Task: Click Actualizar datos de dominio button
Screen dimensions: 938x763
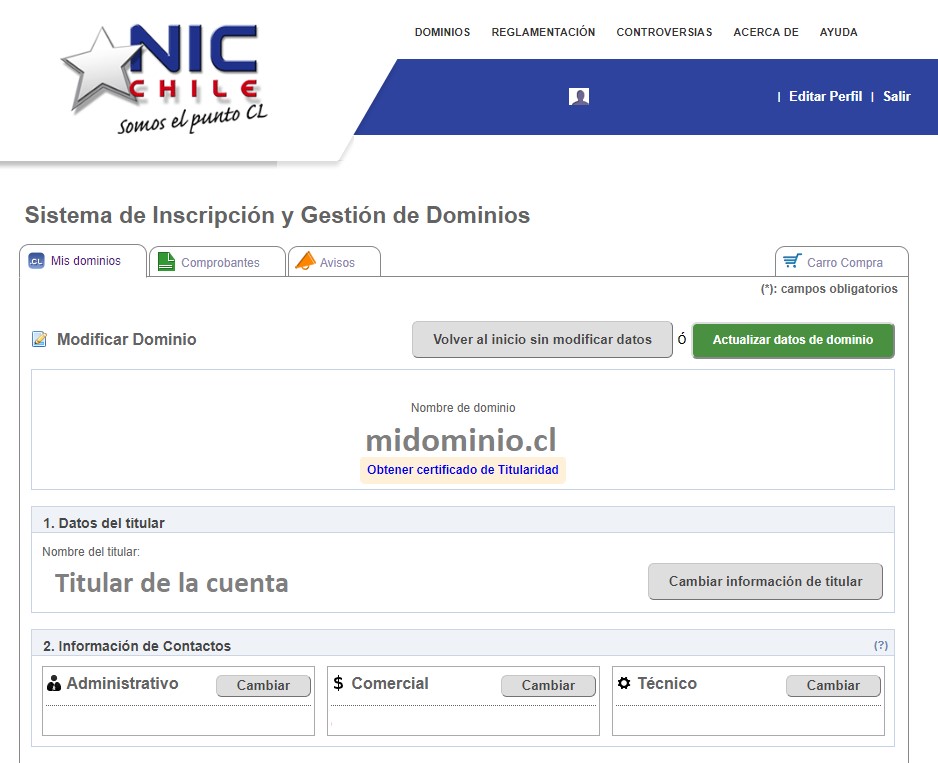Action: (793, 340)
